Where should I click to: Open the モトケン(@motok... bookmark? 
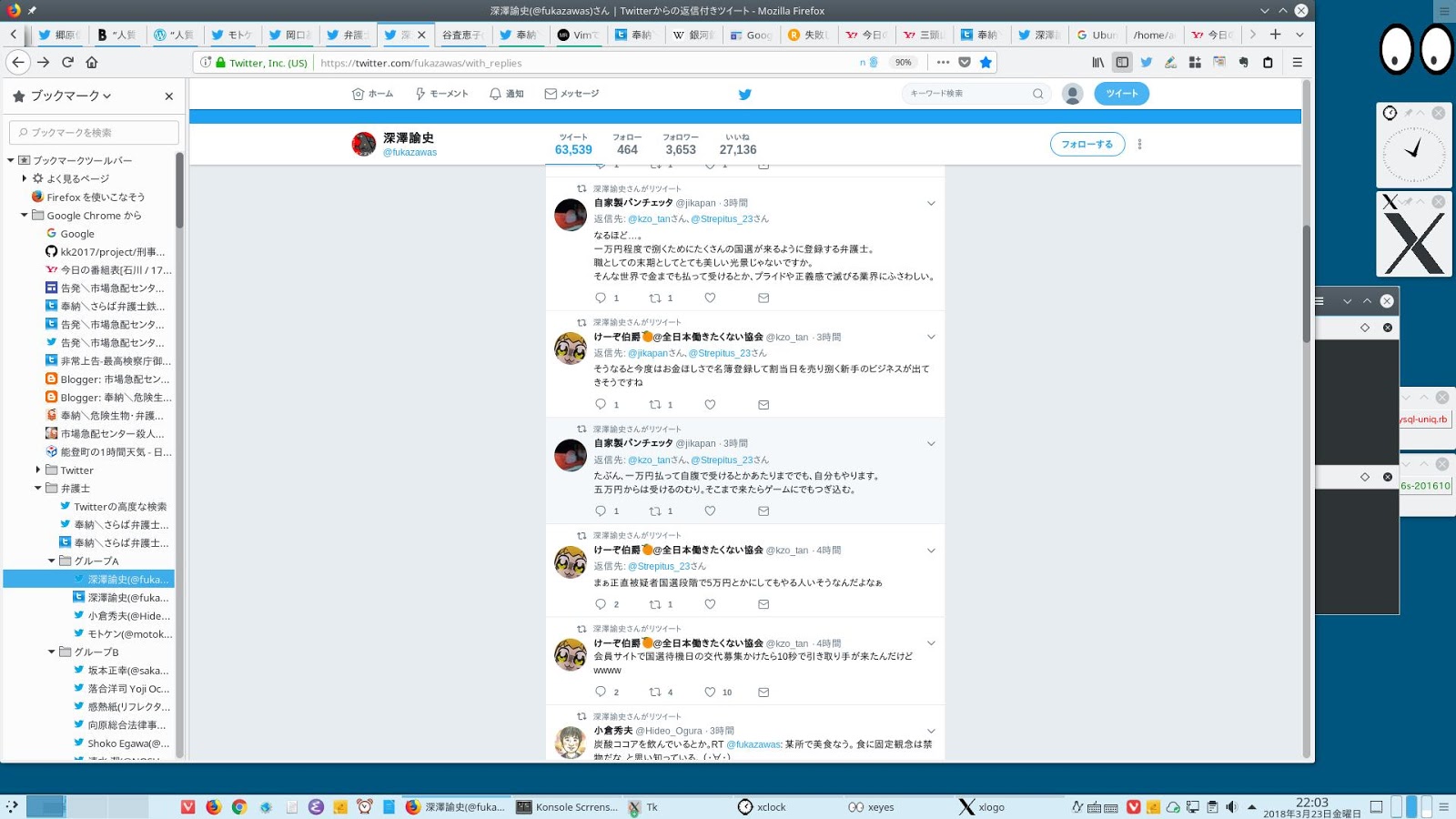coord(122,634)
